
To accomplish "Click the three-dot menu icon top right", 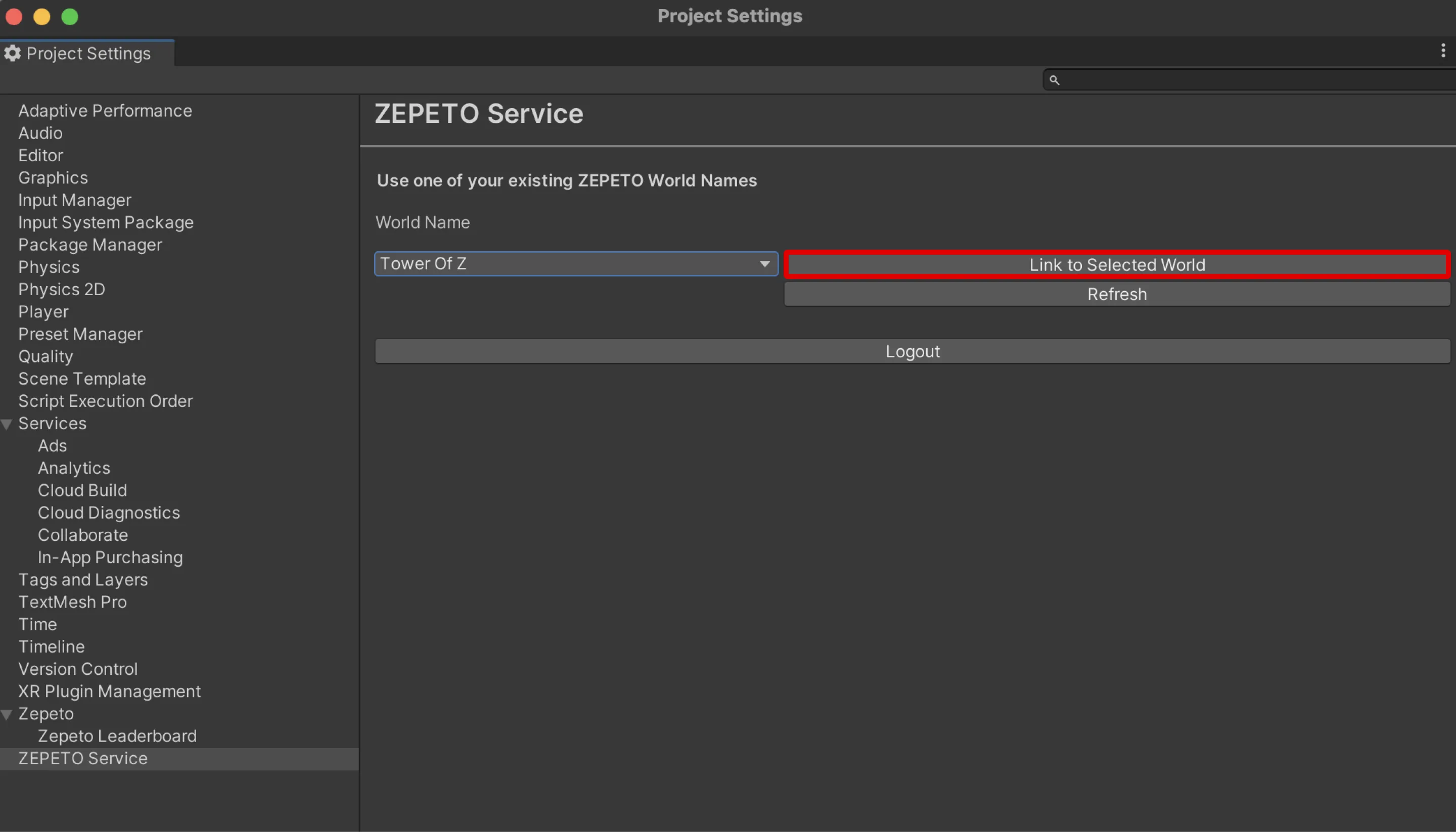I will click(1443, 52).
